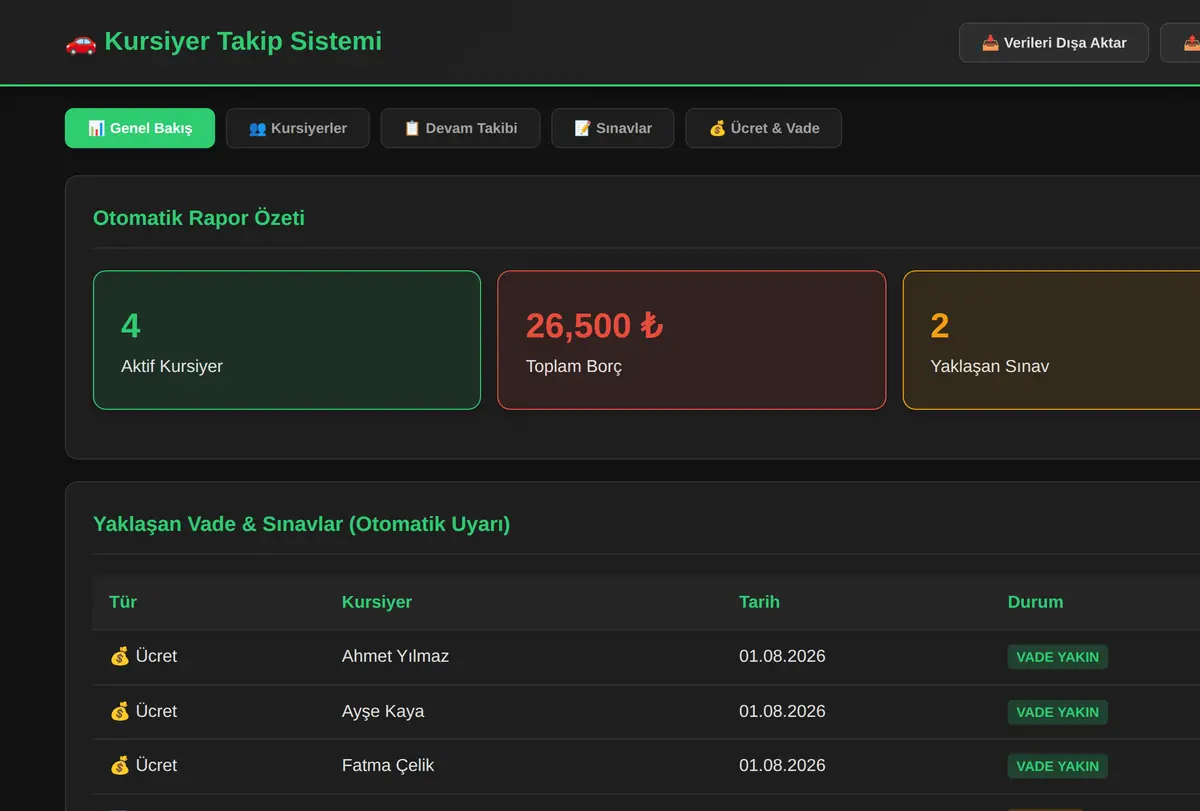Click the money bag icon in Ayşe Kaya's row
The height and width of the screenshot is (811, 1200).
(x=120, y=712)
